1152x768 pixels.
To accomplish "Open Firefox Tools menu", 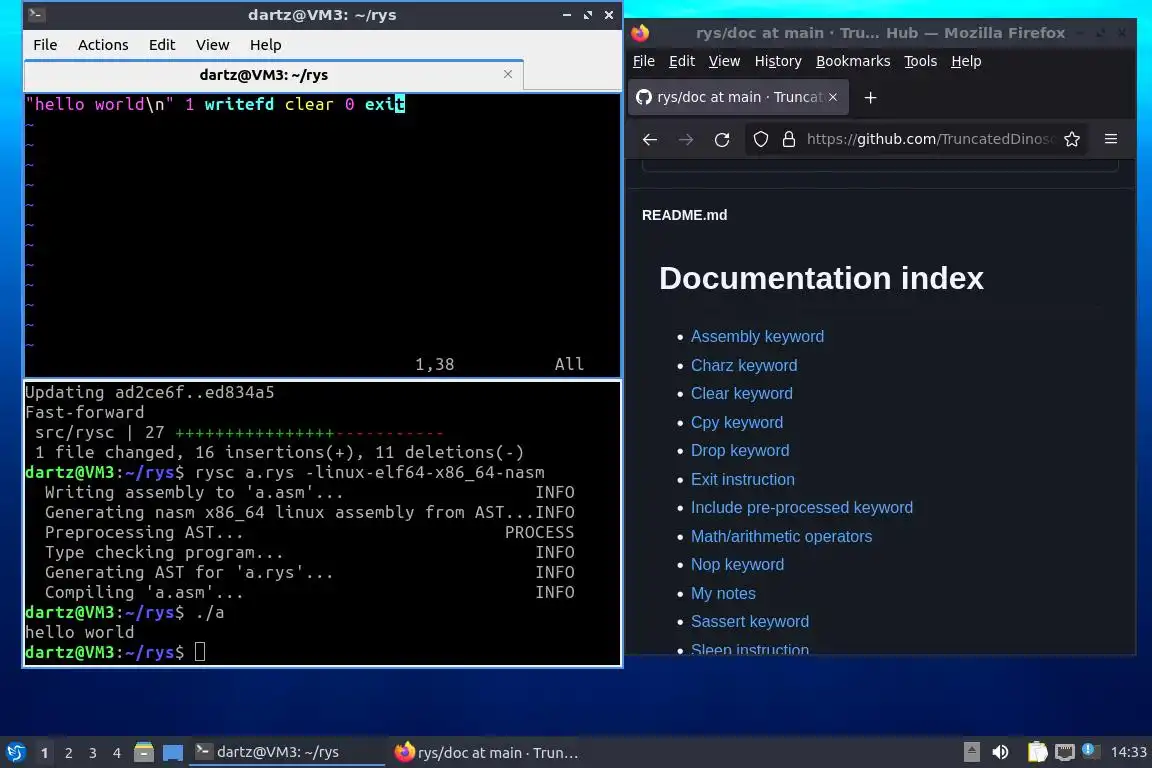I will 920,61.
